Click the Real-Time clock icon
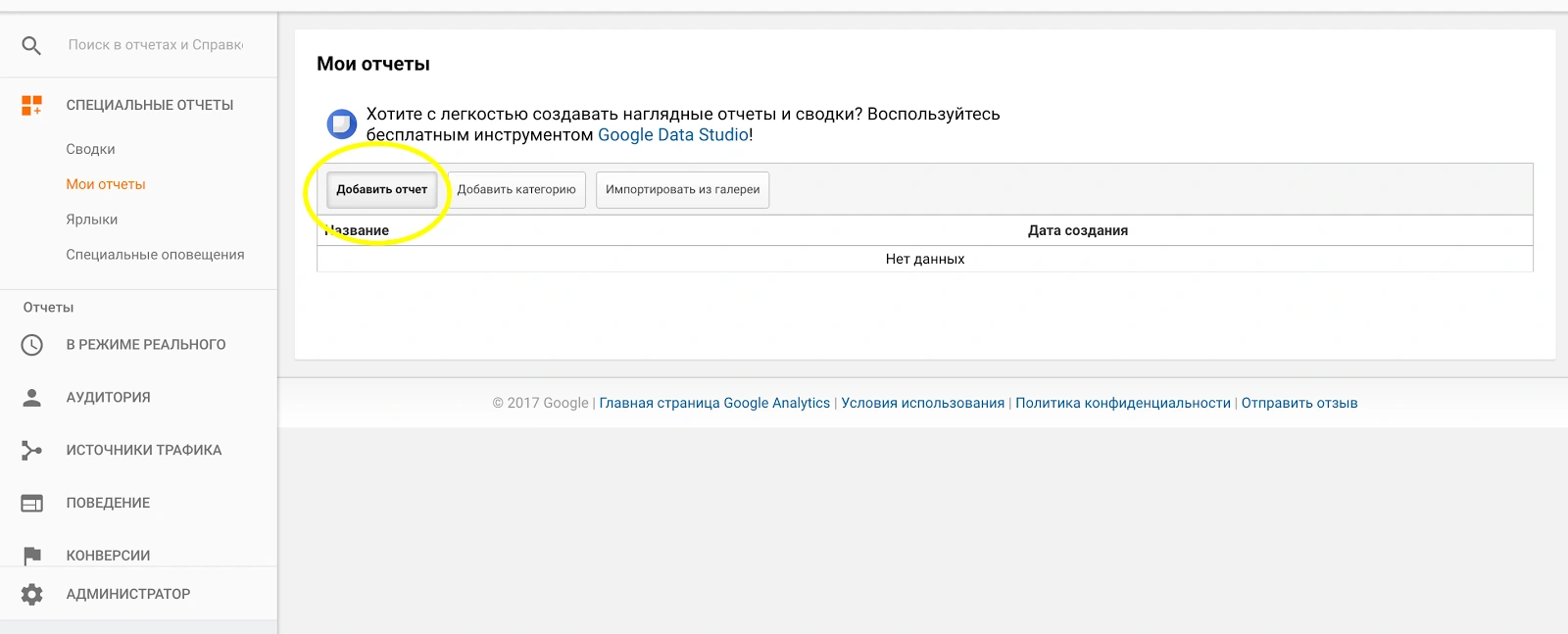Screen dimensions: 1568x634 pos(31,345)
